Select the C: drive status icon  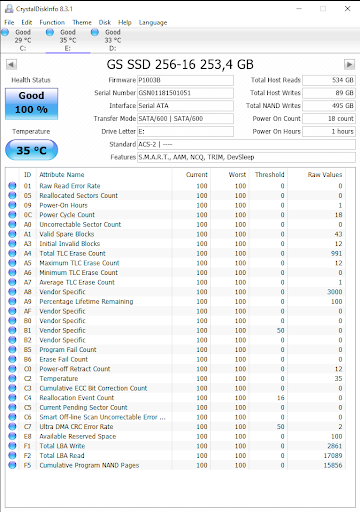pyautogui.click(x=5, y=32)
